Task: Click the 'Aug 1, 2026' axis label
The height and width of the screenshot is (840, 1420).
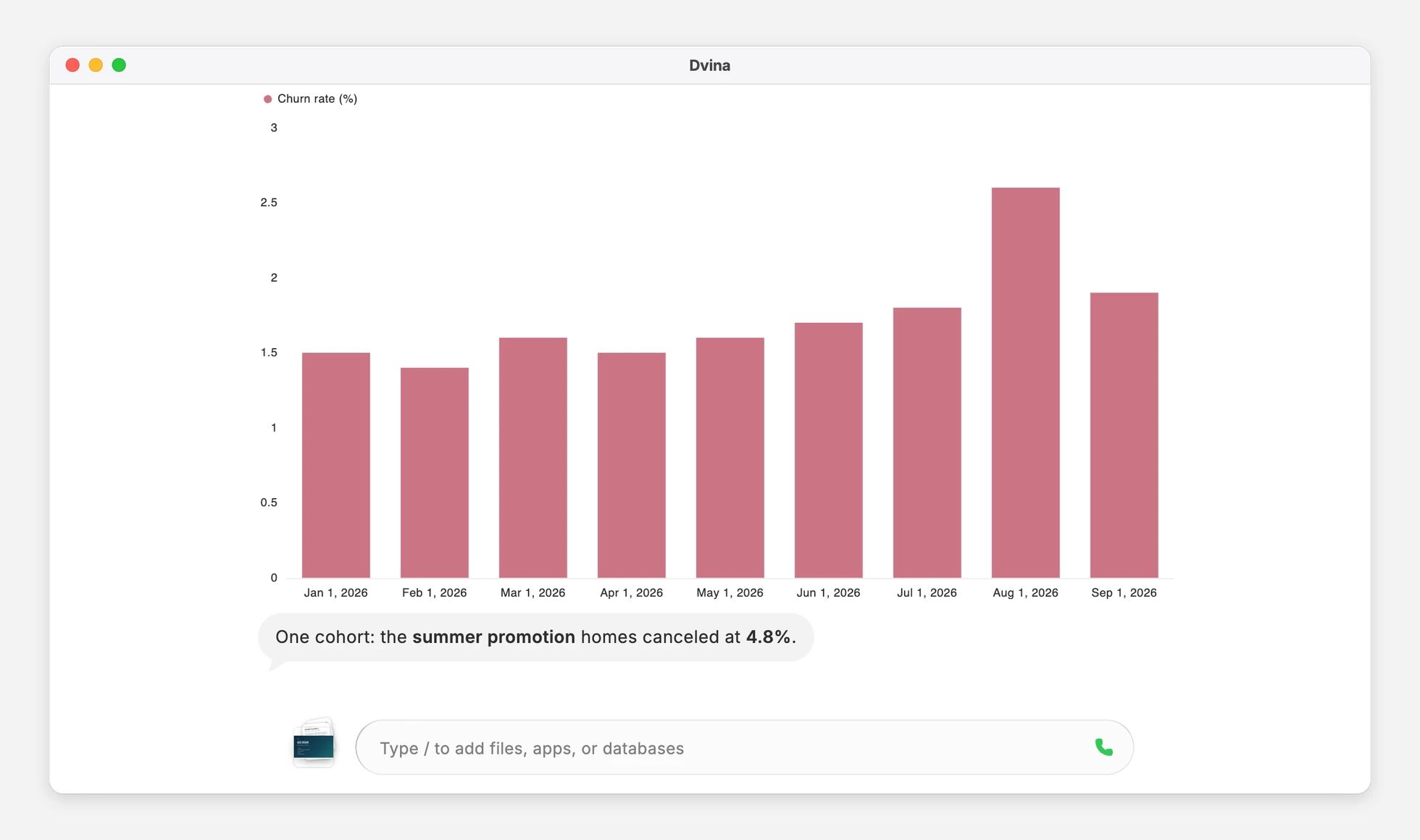Action: 1026,592
